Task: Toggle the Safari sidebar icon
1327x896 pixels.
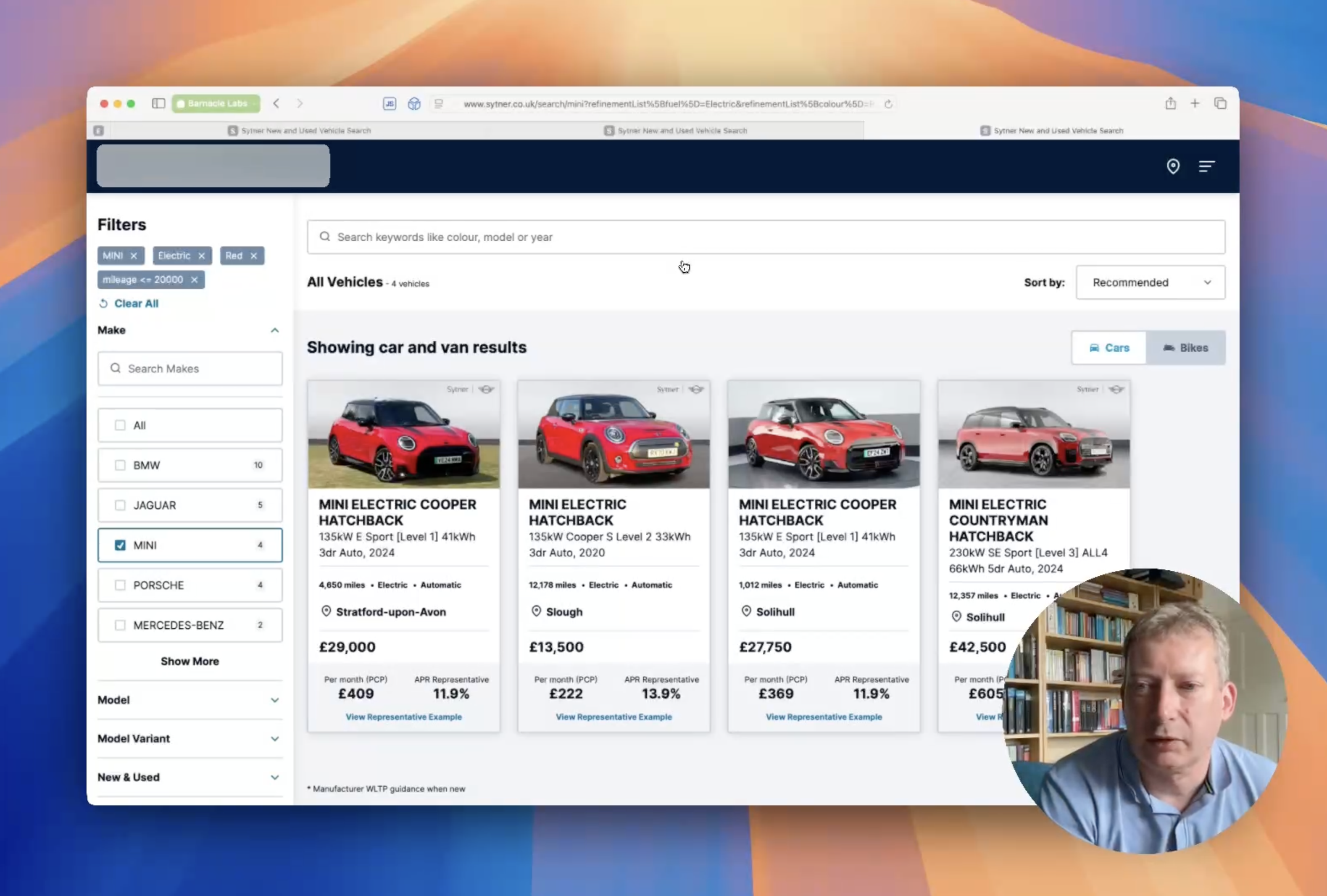Action: (158, 103)
